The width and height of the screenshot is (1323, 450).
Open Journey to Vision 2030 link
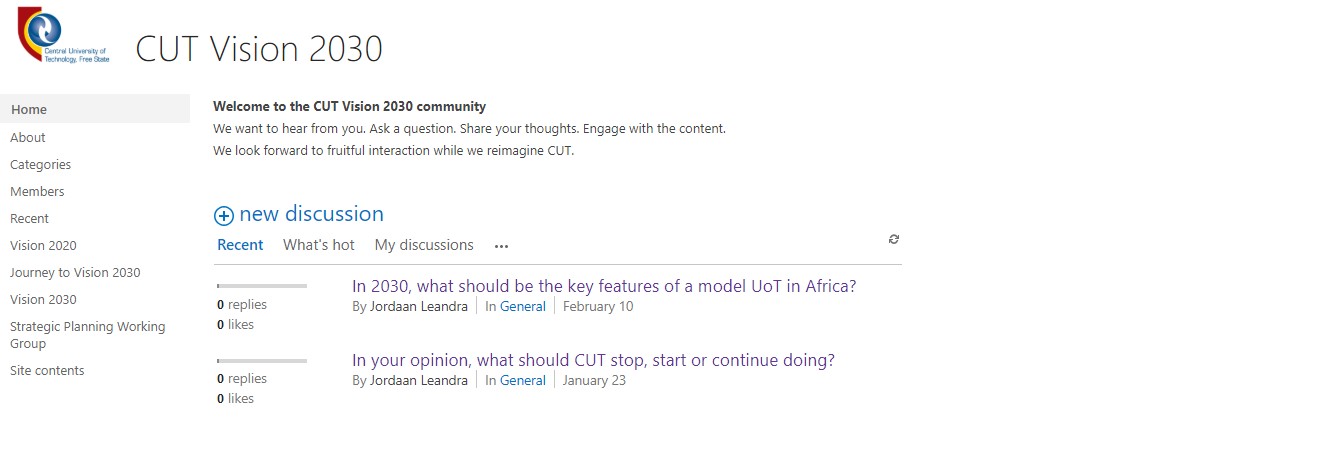tap(75, 272)
